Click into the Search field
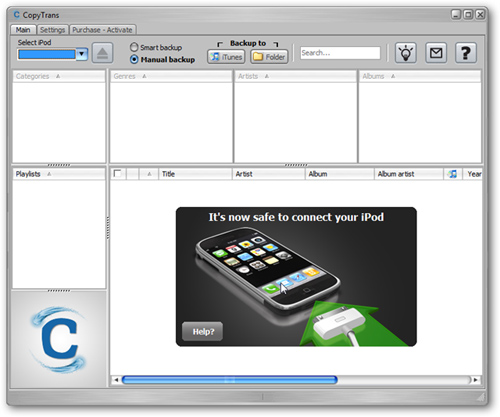The image size is (500, 417). (340, 53)
